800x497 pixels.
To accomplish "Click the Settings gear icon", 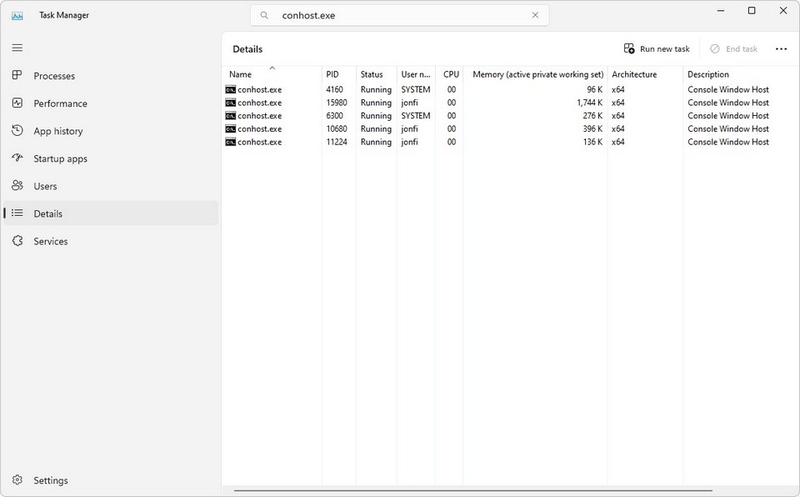I will tap(17, 480).
